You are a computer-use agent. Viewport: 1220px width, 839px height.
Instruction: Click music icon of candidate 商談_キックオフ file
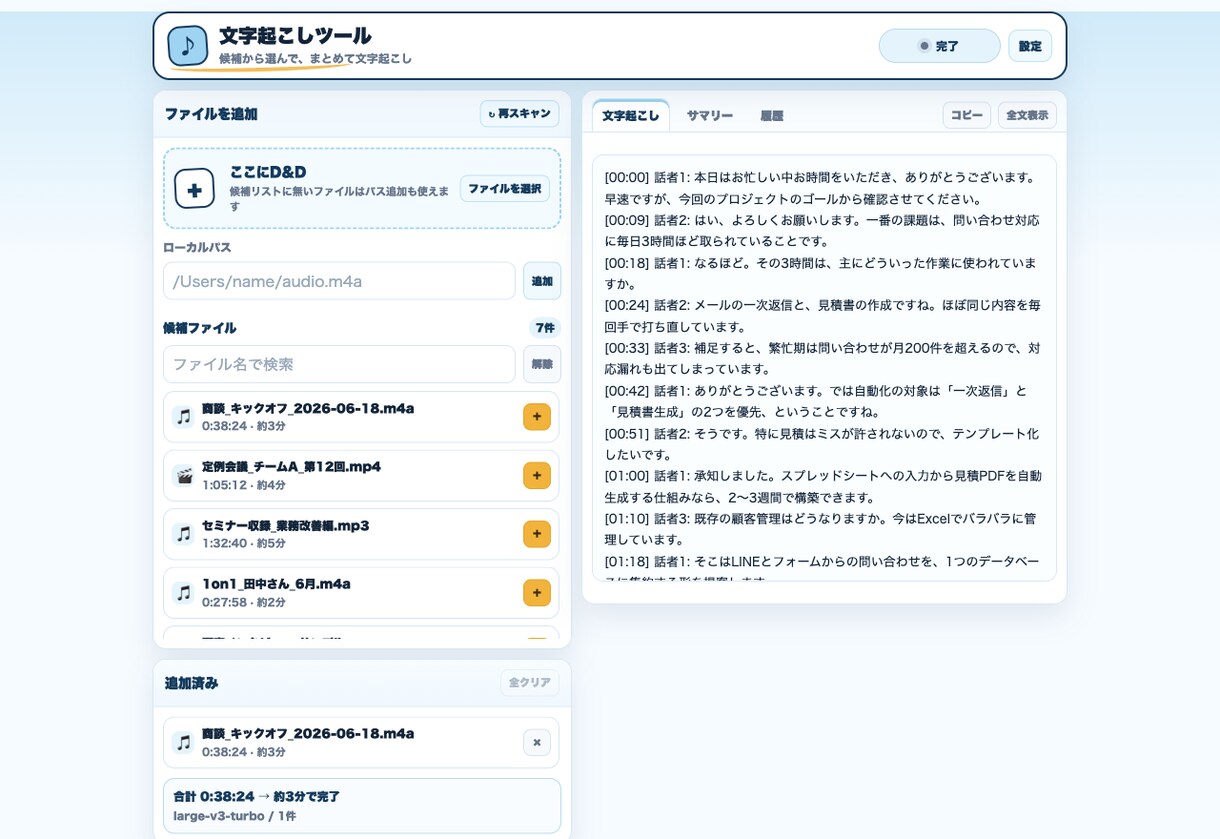click(183, 417)
